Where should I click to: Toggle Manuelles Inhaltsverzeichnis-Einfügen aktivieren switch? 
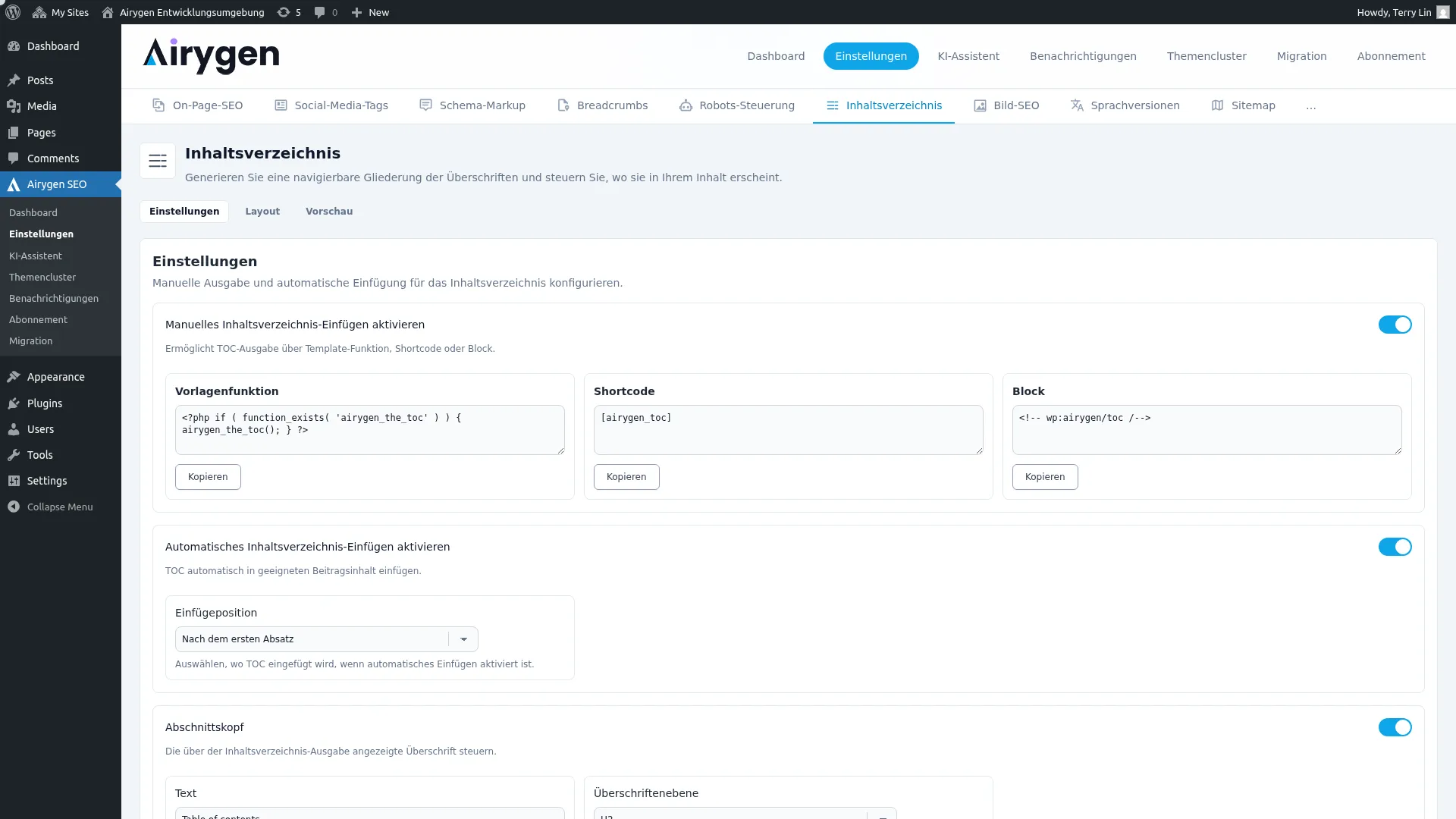pyautogui.click(x=1395, y=325)
